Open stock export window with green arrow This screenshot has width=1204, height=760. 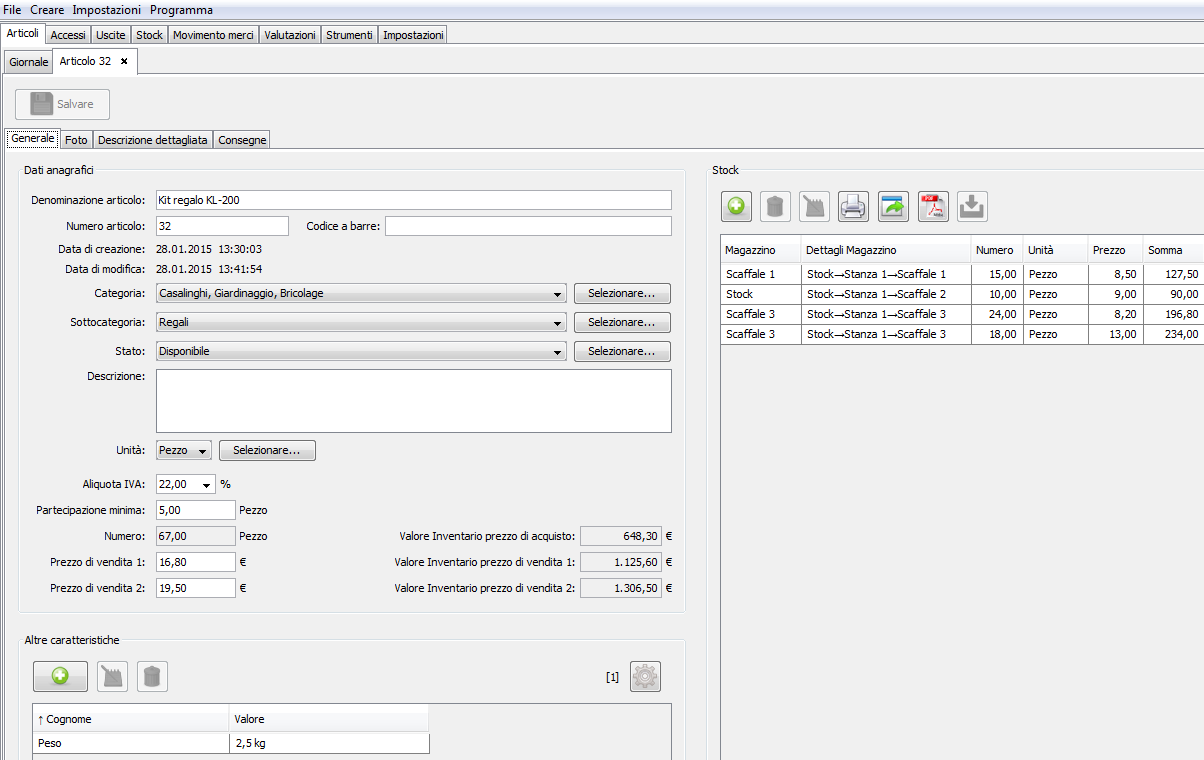893,207
